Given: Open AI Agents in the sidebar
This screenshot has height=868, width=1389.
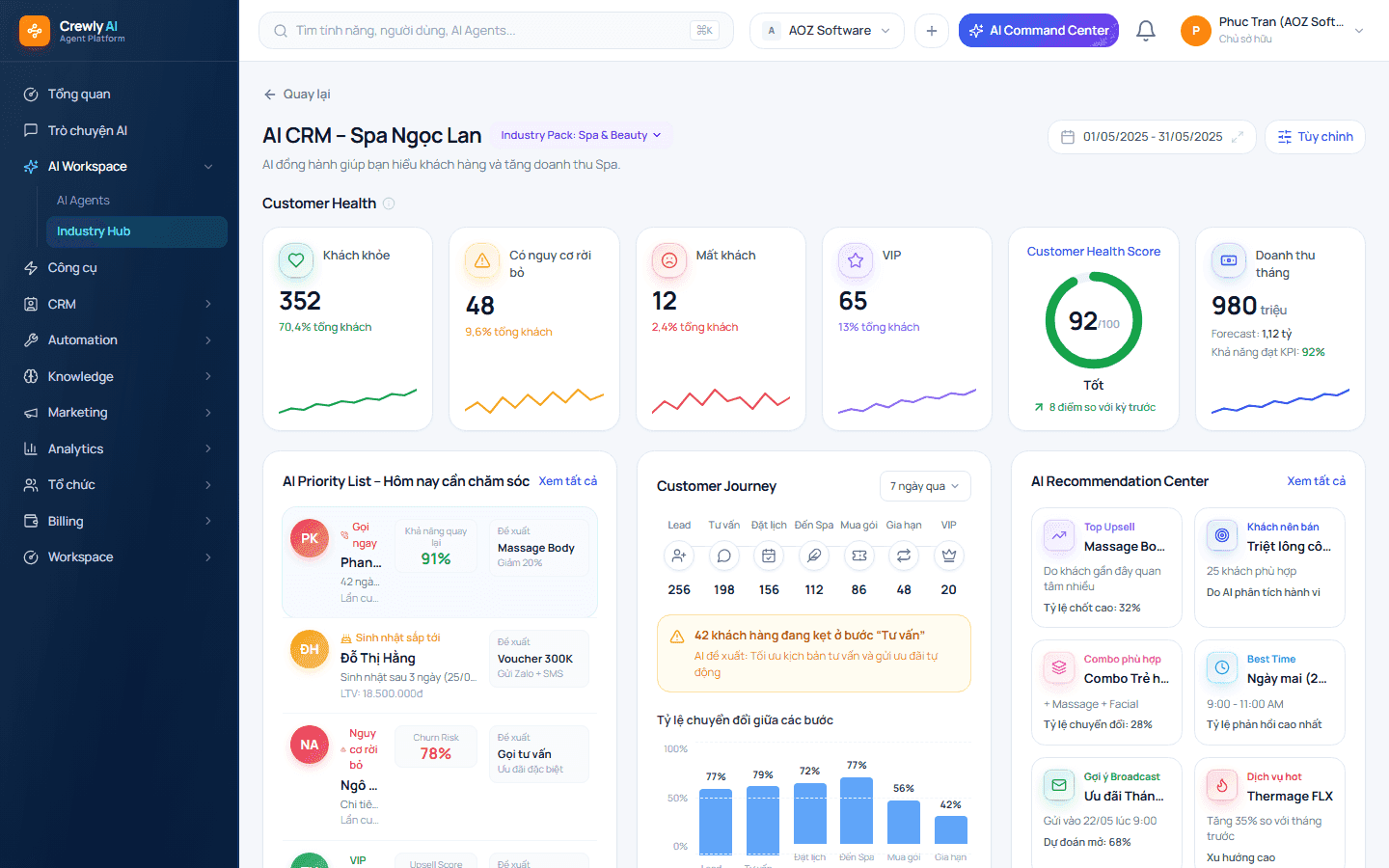Looking at the screenshot, I should coord(83,201).
